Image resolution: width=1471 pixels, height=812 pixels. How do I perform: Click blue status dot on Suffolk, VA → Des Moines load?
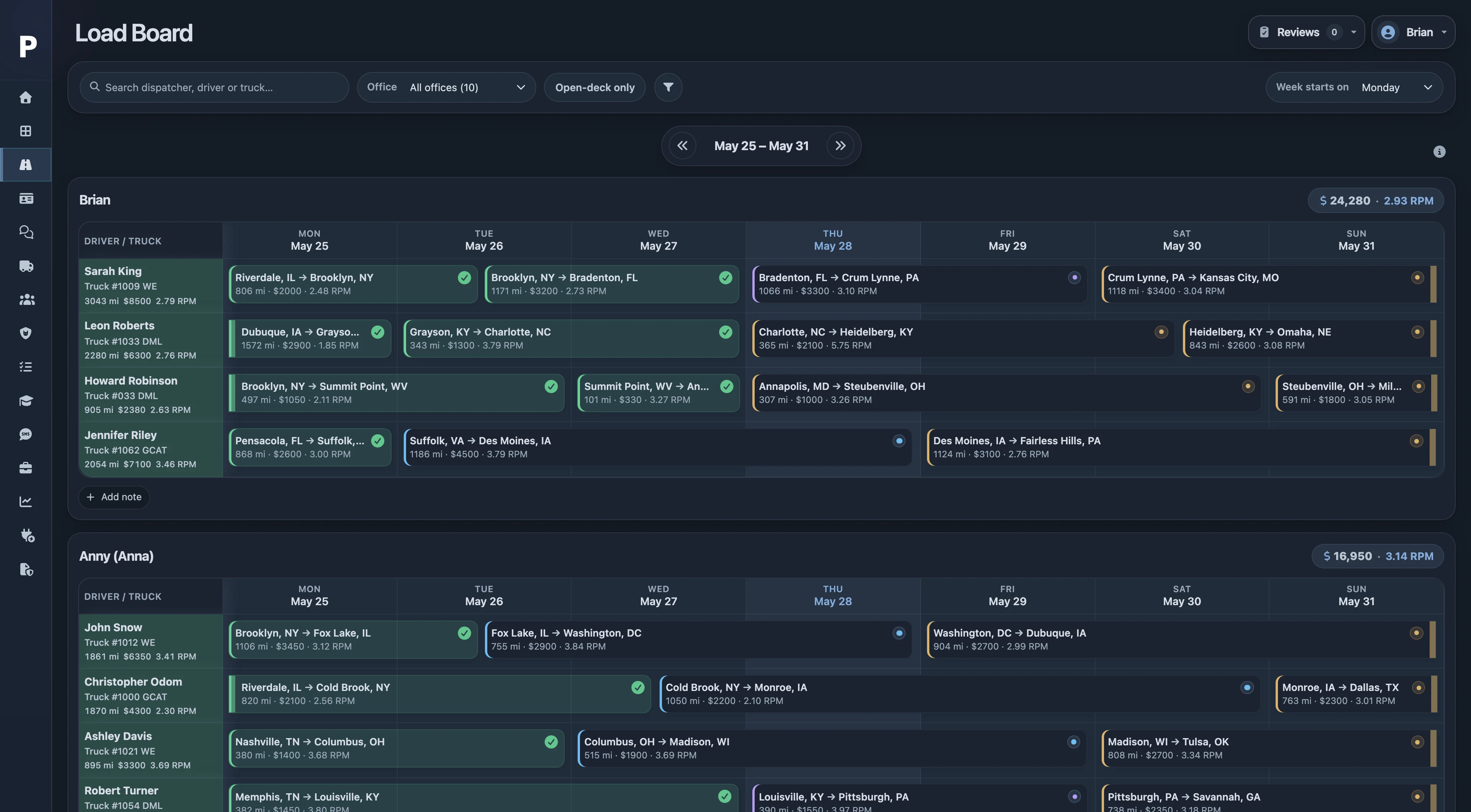[x=899, y=440]
